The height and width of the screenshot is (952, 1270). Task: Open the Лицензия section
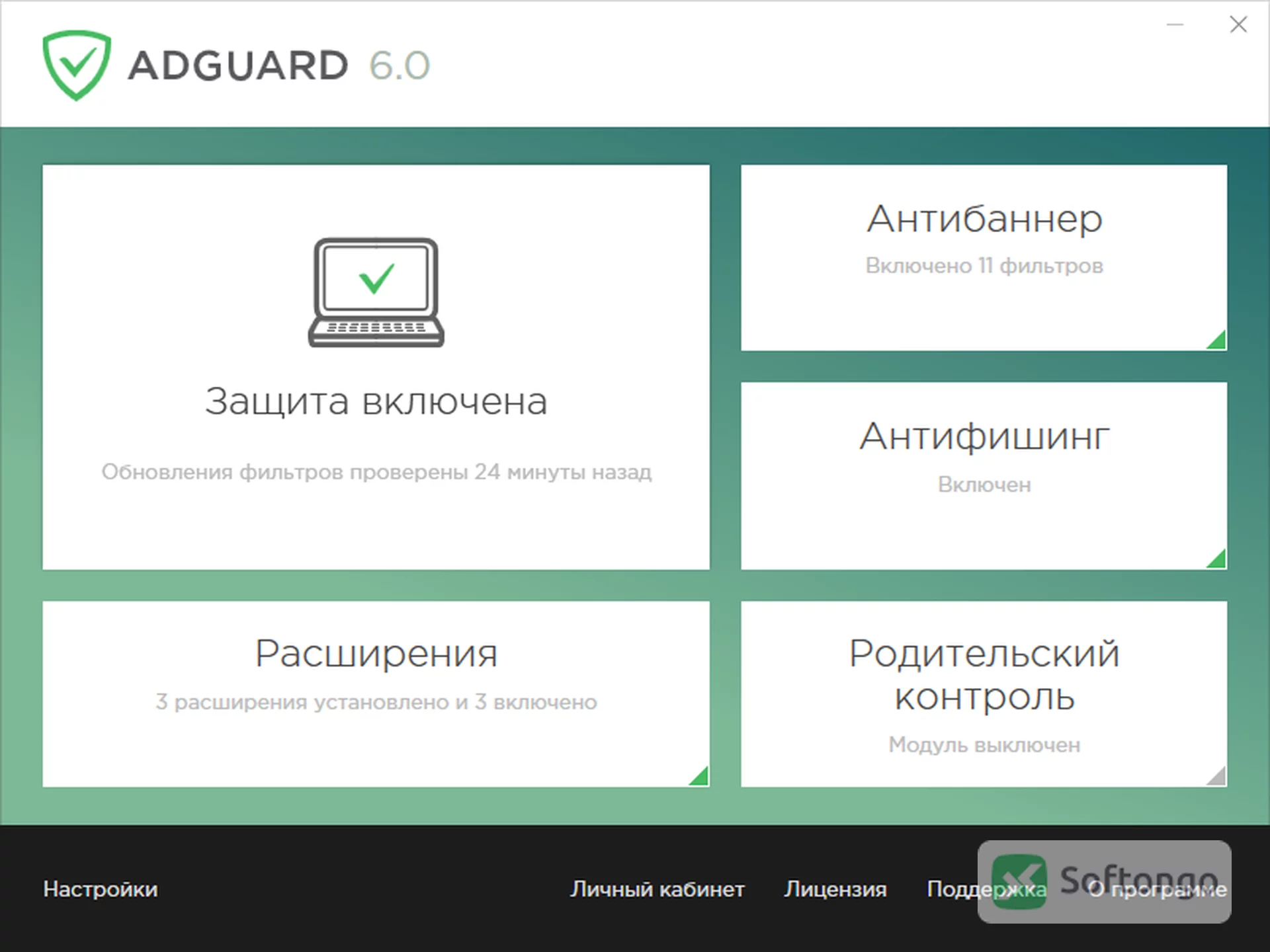(x=835, y=889)
